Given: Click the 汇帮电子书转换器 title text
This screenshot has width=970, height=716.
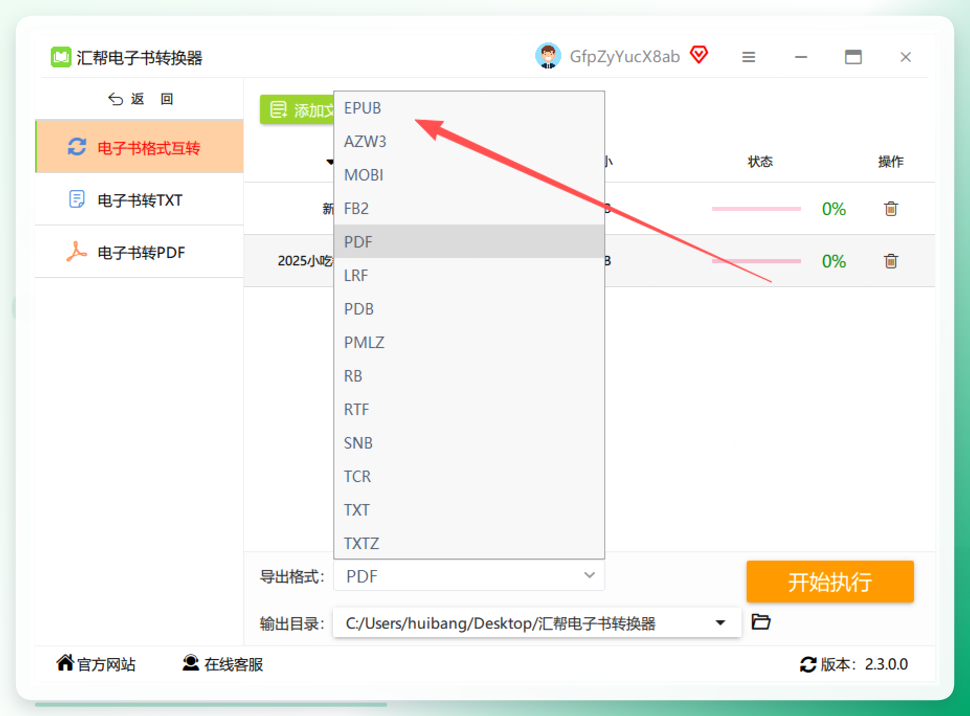Looking at the screenshot, I should pos(140,58).
